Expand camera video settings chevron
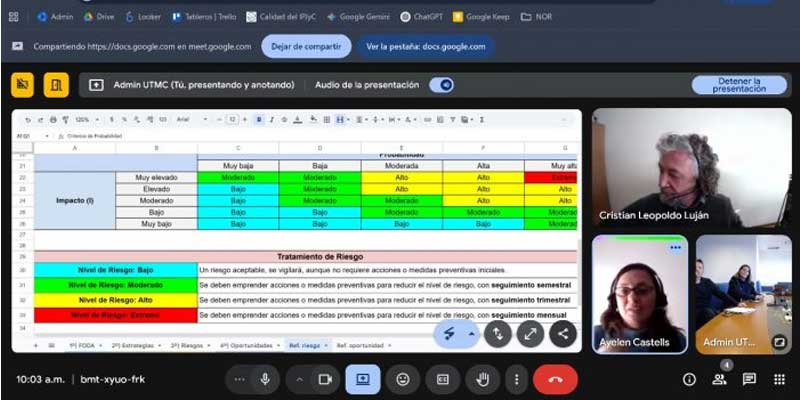 (x=297, y=380)
